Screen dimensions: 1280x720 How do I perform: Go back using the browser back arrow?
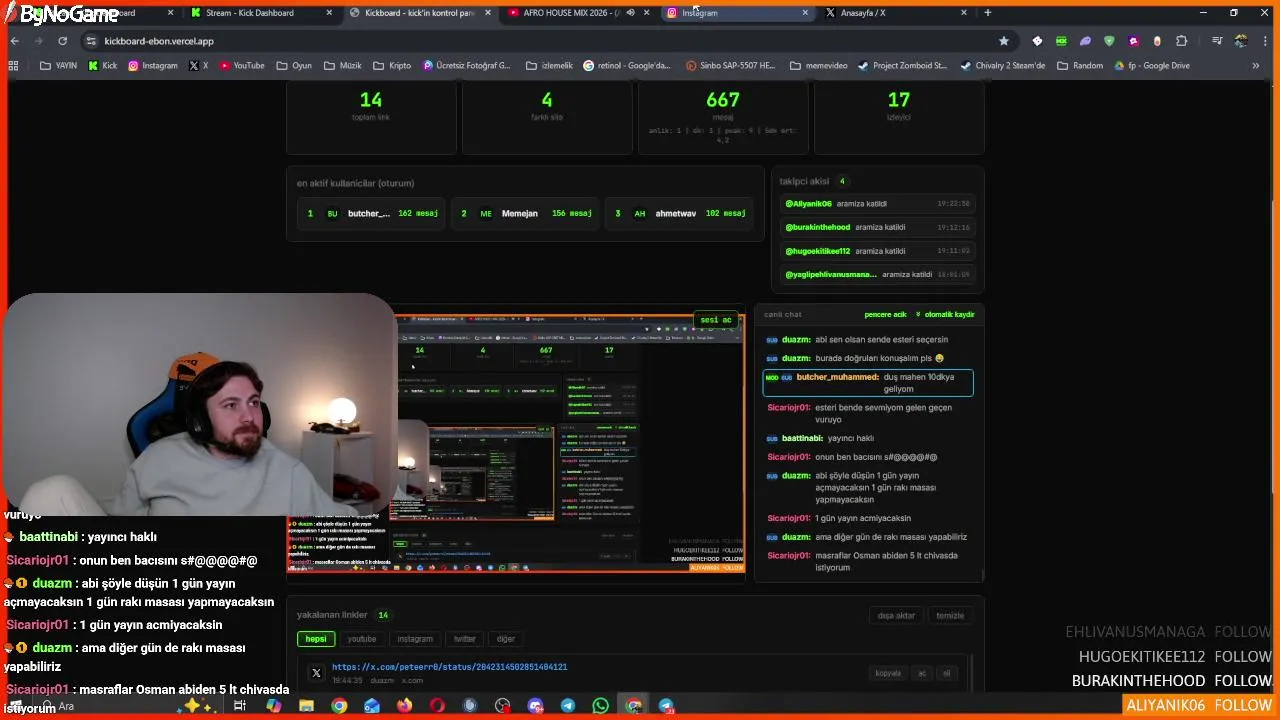click(14, 41)
